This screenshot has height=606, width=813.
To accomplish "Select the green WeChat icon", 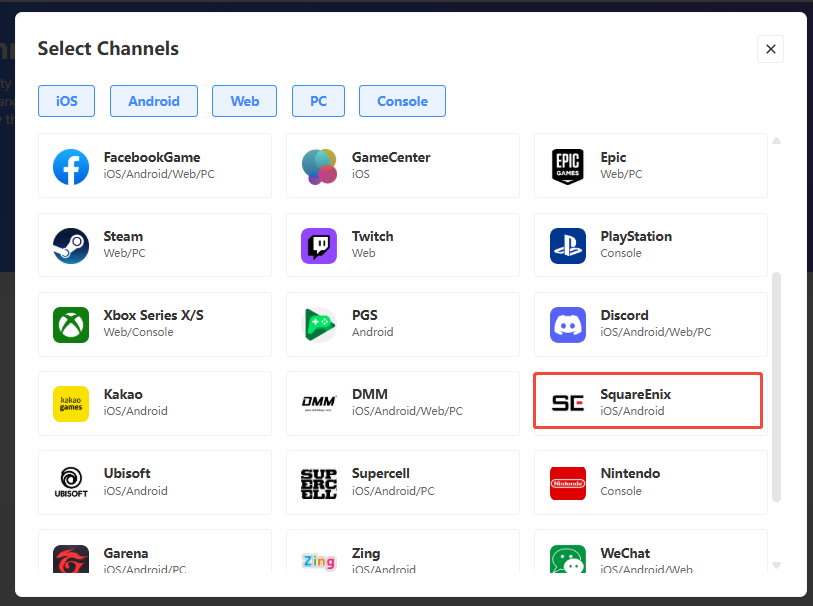I will [x=568, y=559].
